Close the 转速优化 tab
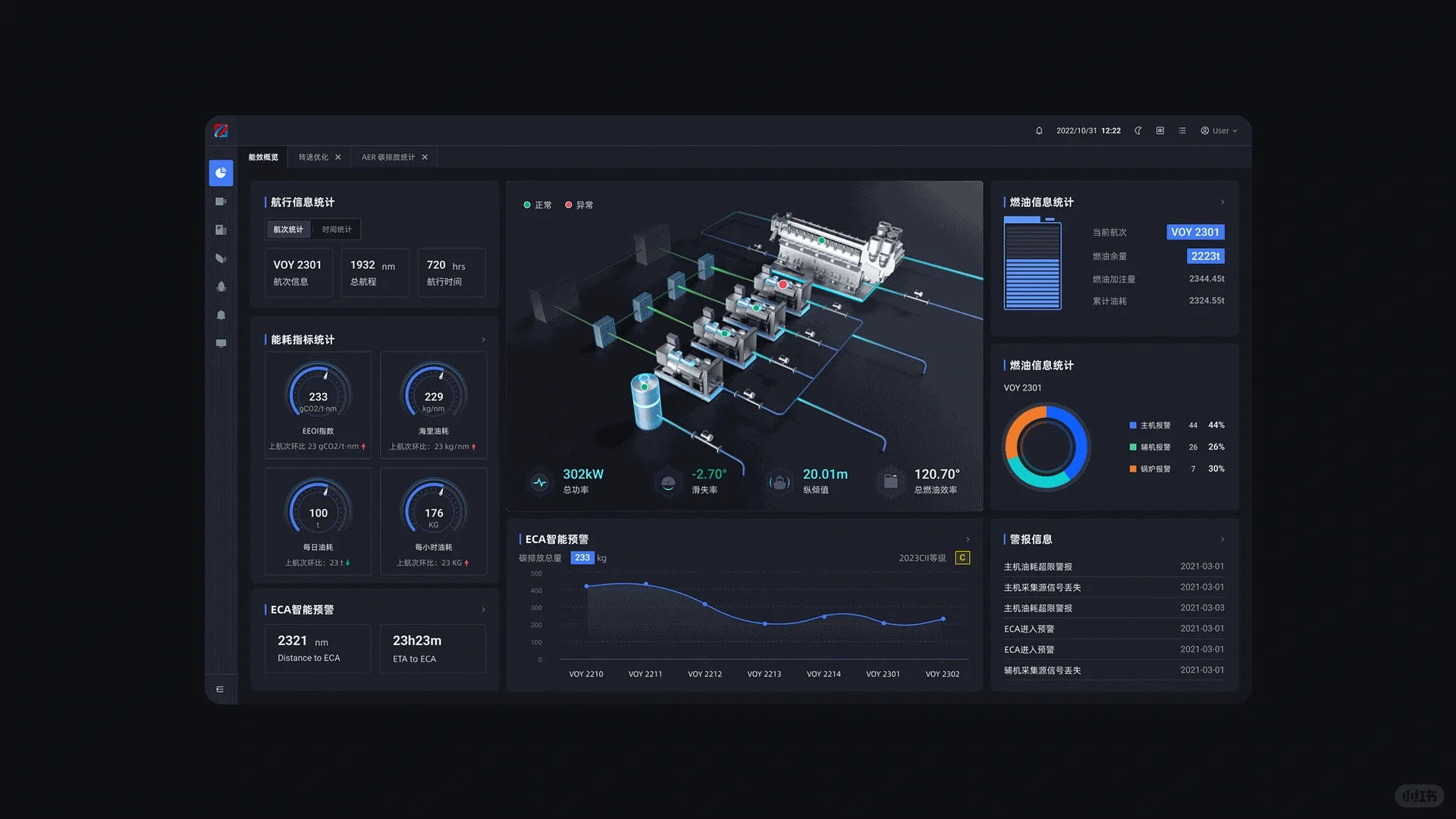The width and height of the screenshot is (1456, 819). tap(338, 158)
